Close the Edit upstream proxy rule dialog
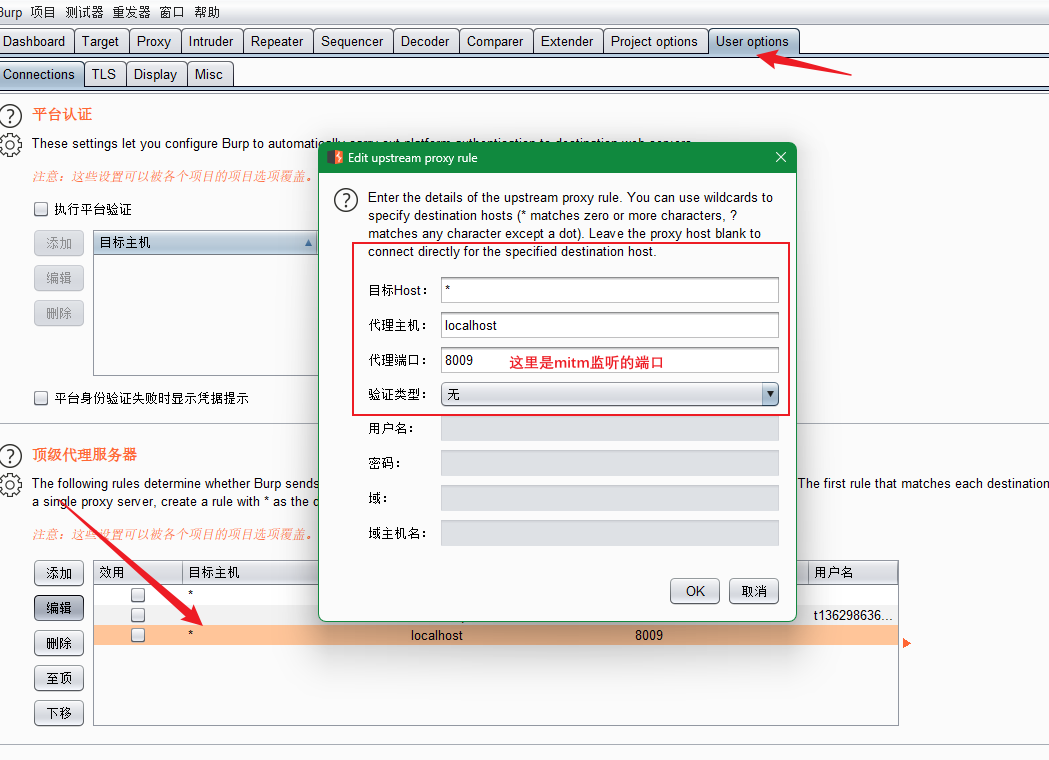The image size is (1049, 760). click(x=781, y=157)
